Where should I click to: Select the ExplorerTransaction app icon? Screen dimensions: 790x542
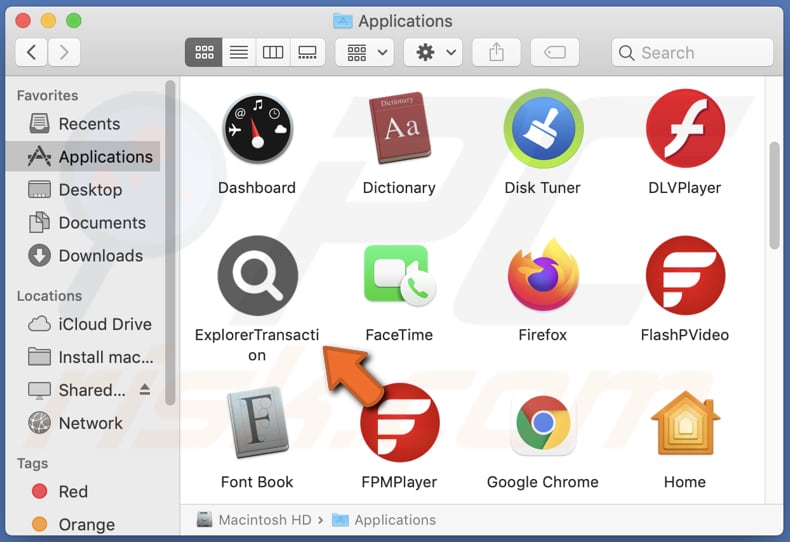257,276
